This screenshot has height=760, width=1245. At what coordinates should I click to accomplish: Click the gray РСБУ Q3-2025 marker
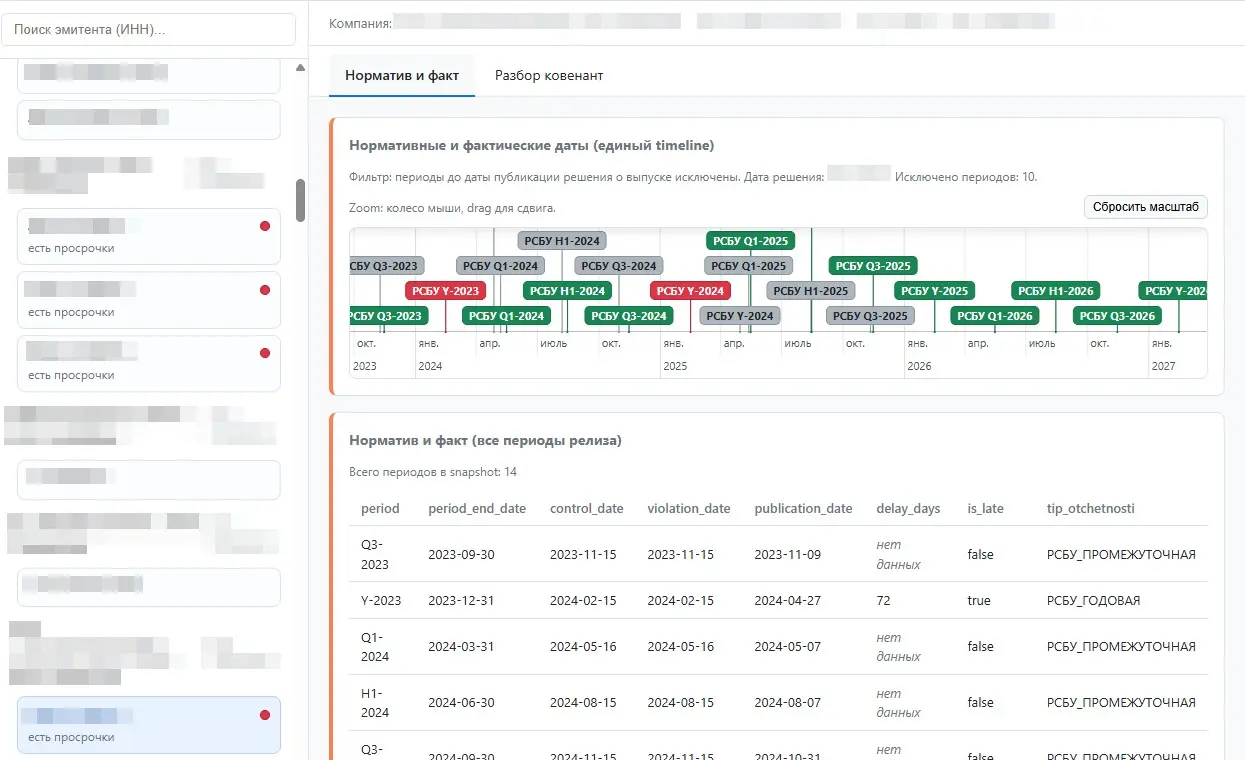pyautogui.click(x=870, y=316)
